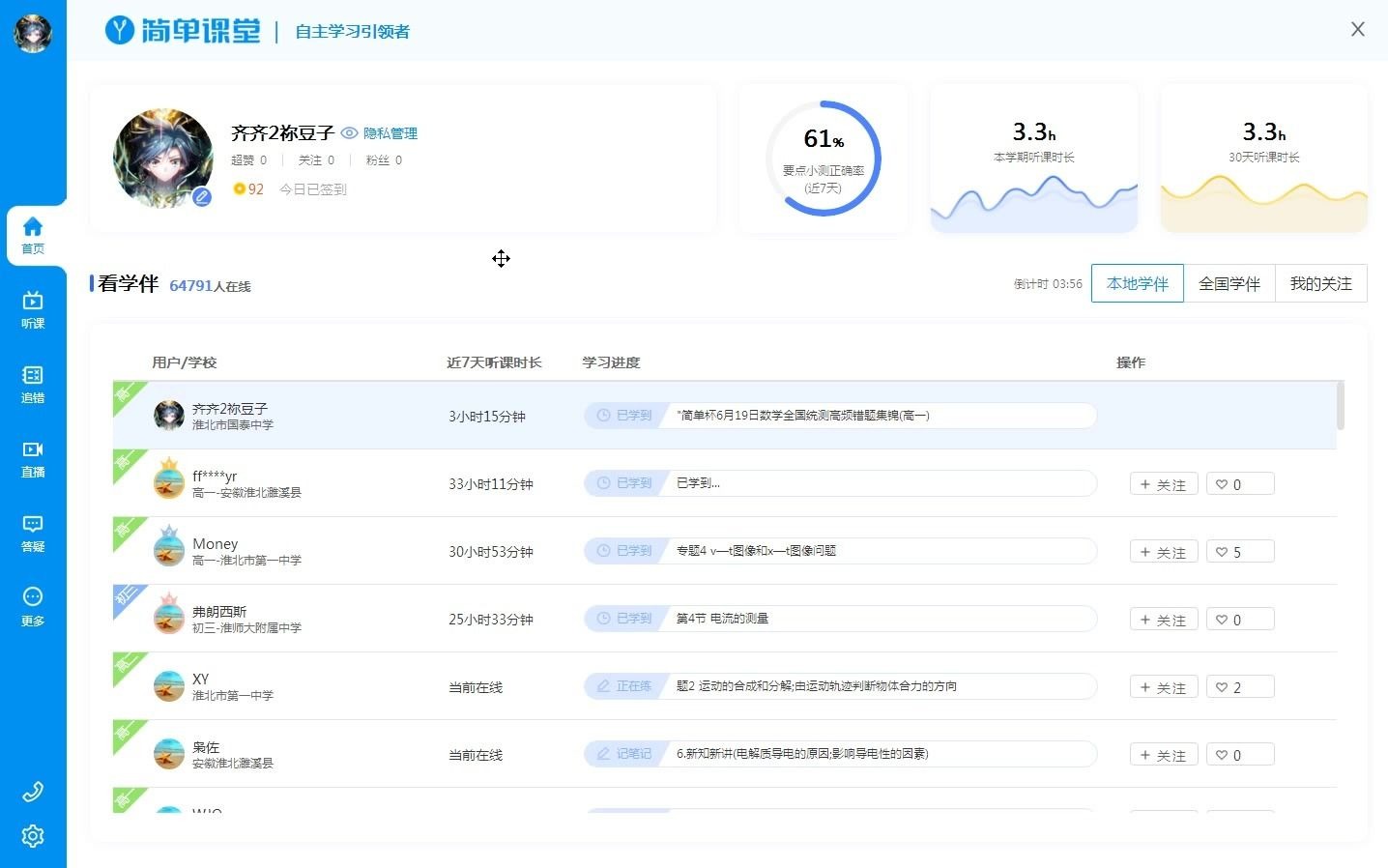Click avatar of user Money
The image size is (1388, 868).
(x=169, y=550)
